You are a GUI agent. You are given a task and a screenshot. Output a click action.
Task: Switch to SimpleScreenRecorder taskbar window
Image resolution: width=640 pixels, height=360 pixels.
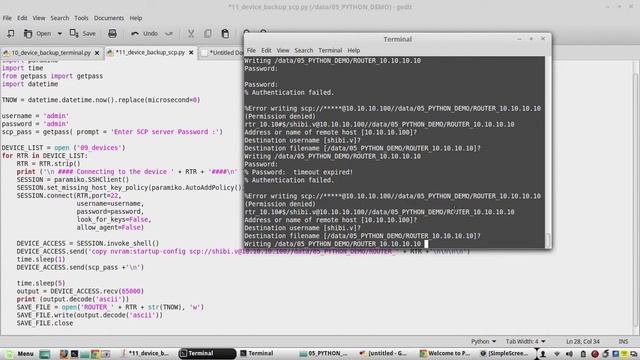504,353
